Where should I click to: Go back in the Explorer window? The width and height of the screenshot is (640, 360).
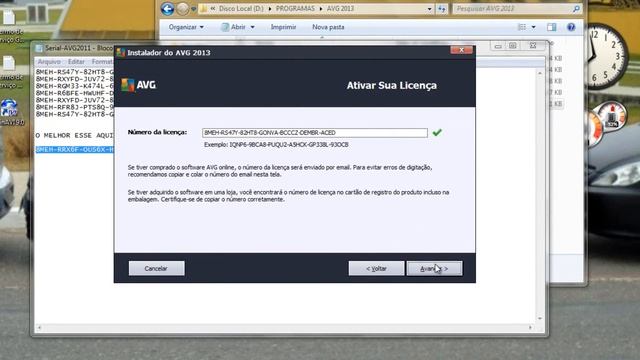click(167, 9)
